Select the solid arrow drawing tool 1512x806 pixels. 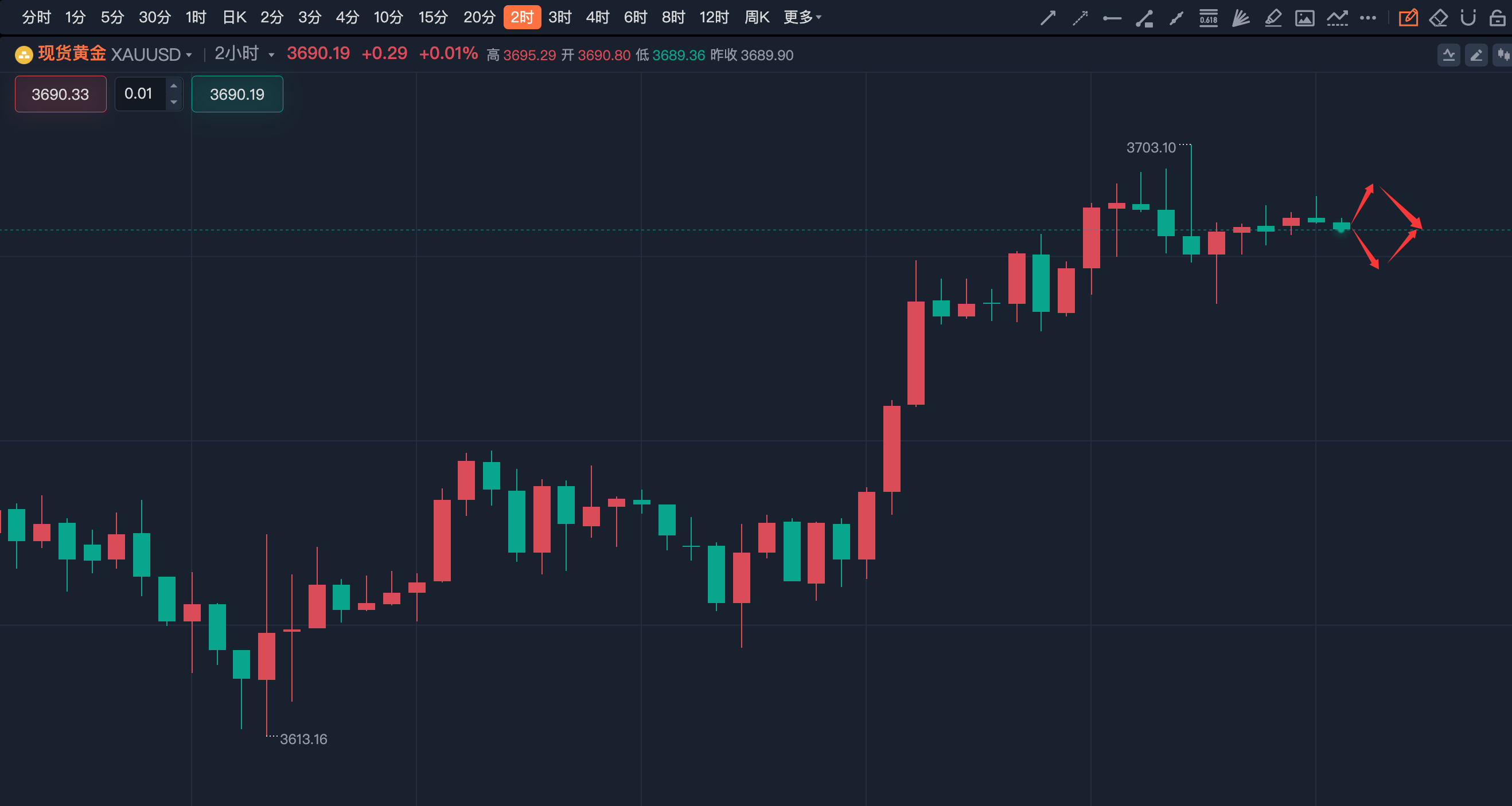(1048, 18)
